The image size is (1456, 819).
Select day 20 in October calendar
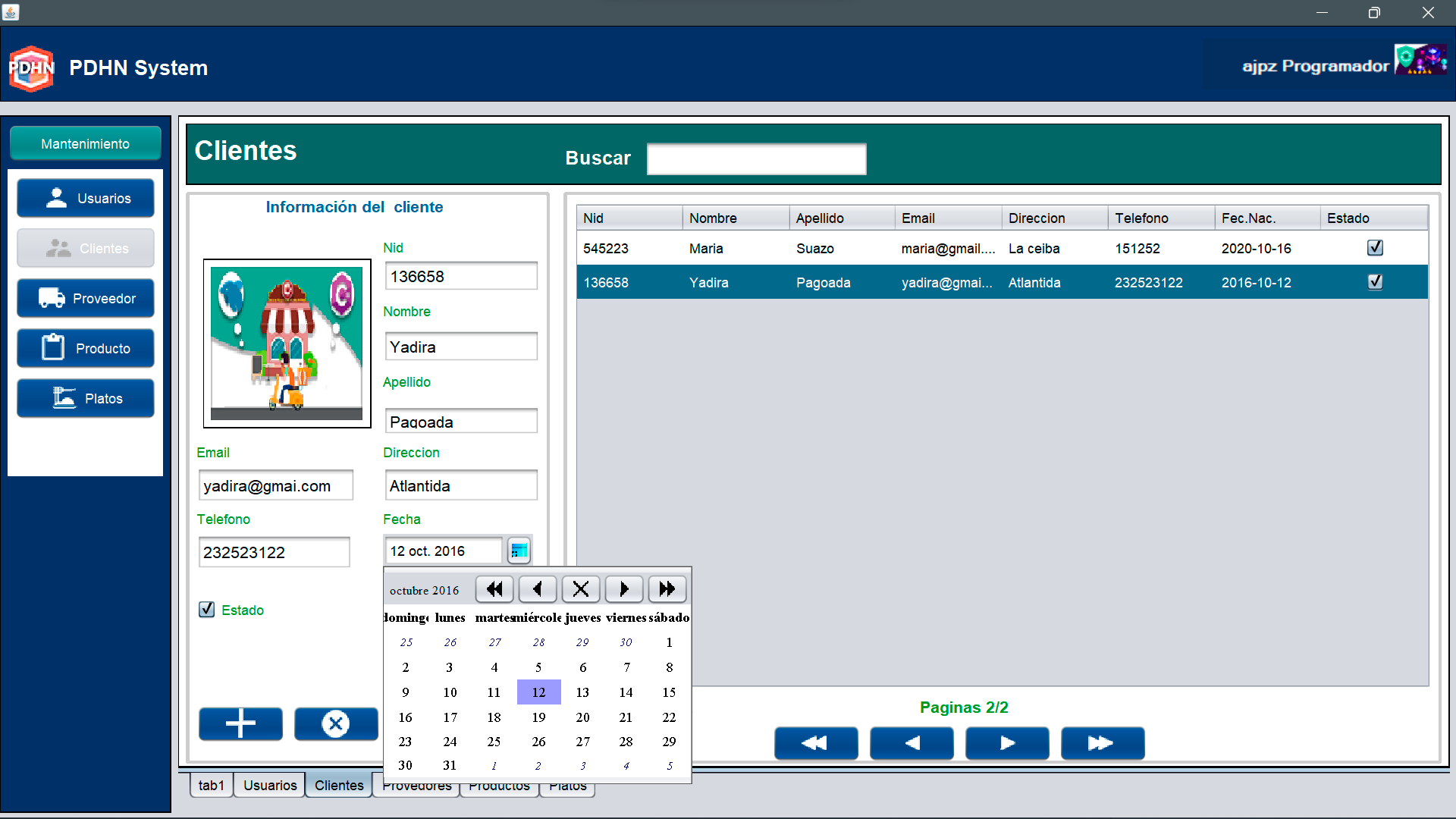582,717
